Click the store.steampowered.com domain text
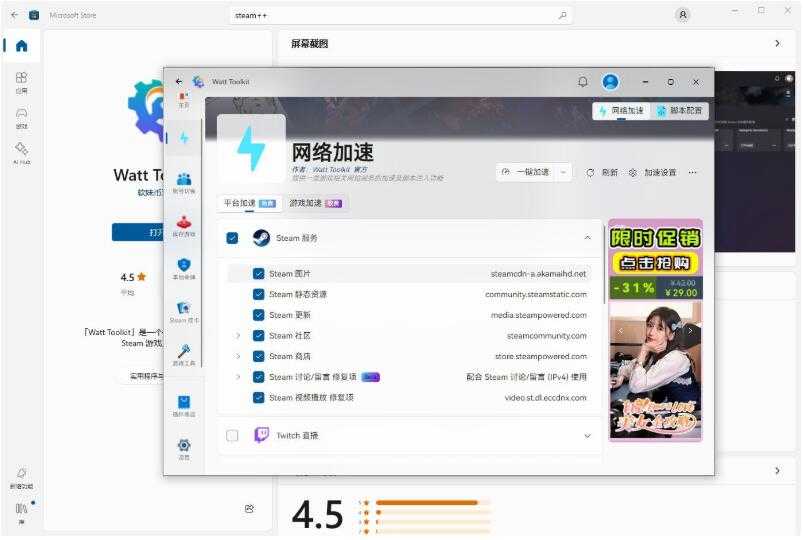This screenshot has height=540, width=803. point(541,356)
